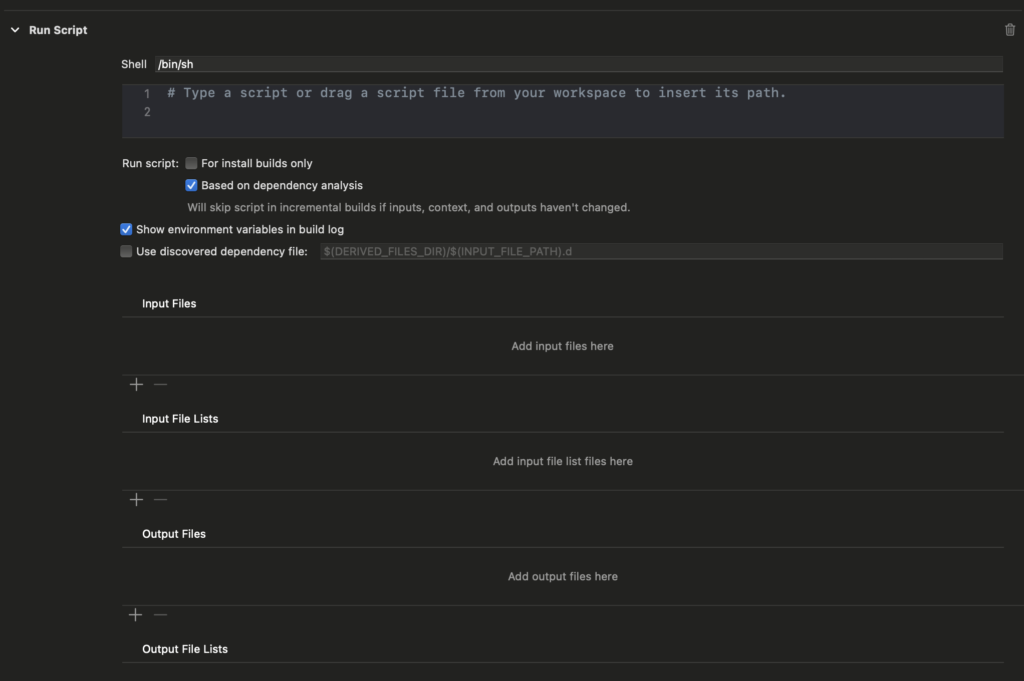This screenshot has height=681, width=1024.
Task: Click the Input Files heading
Action: point(169,304)
